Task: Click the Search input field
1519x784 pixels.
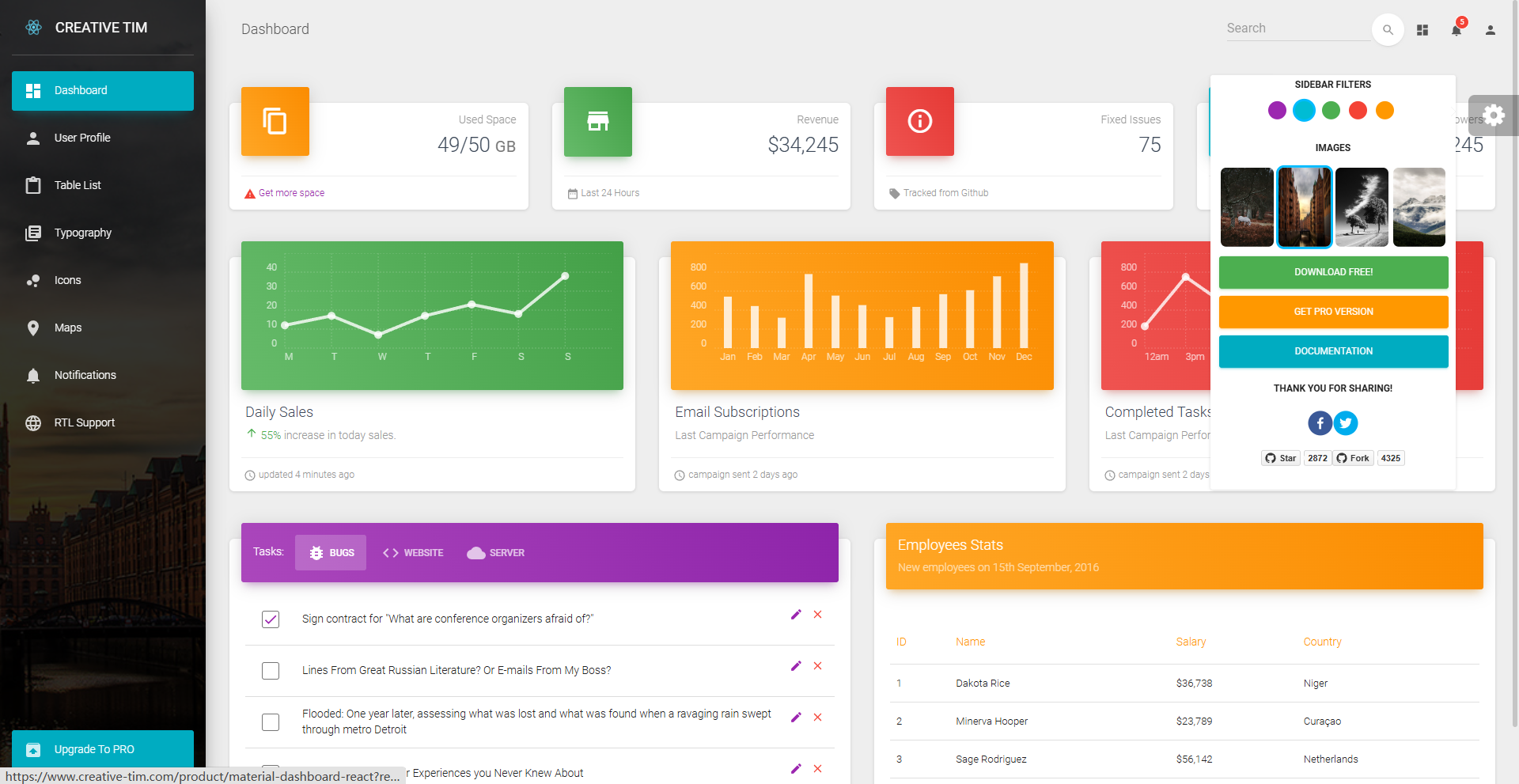Action: 1297,28
